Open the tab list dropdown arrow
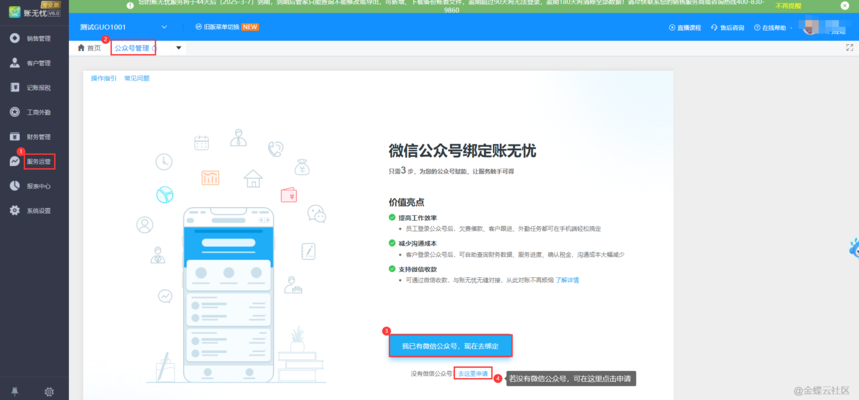The image size is (859, 400). pos(179,48)
